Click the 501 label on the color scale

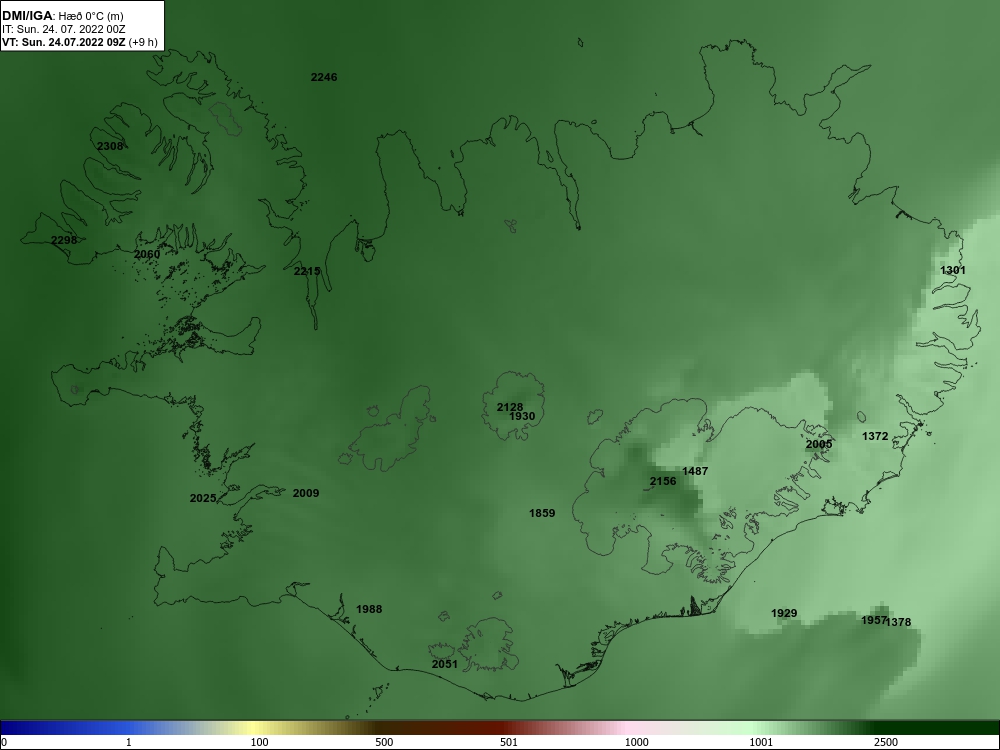click(508, 742)
